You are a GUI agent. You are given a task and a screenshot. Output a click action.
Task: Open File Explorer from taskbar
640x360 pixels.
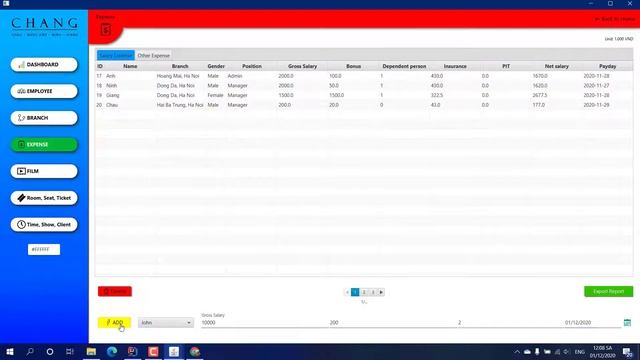tap(91, 352)
